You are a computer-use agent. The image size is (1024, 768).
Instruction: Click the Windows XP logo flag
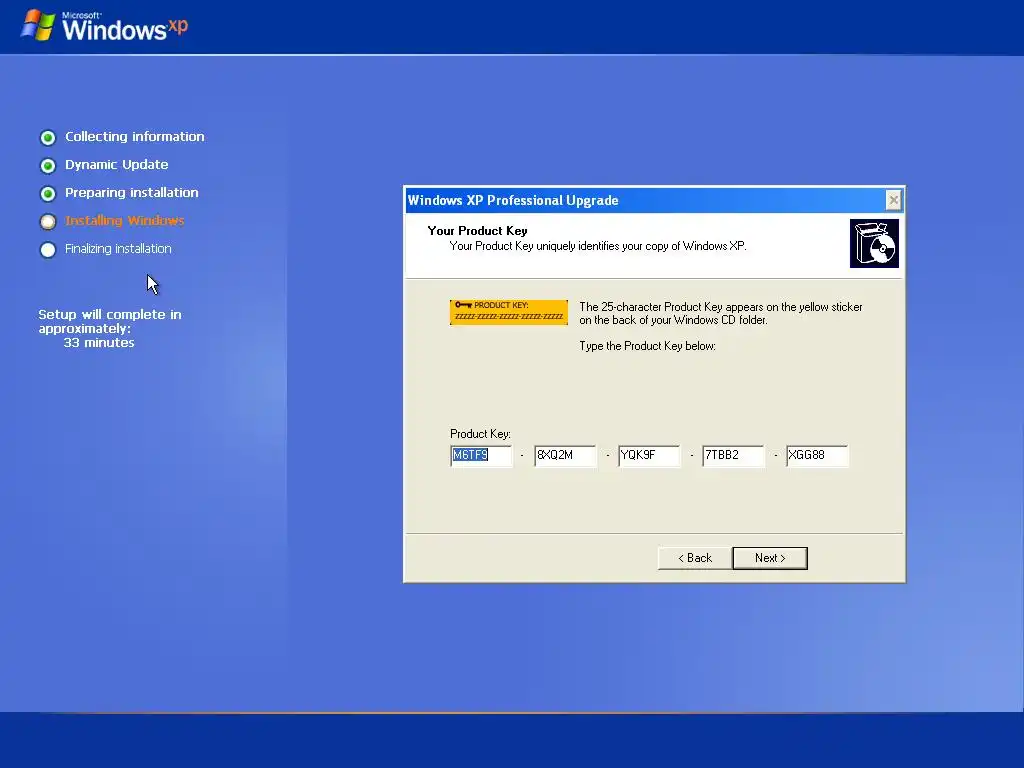[38, 25]
